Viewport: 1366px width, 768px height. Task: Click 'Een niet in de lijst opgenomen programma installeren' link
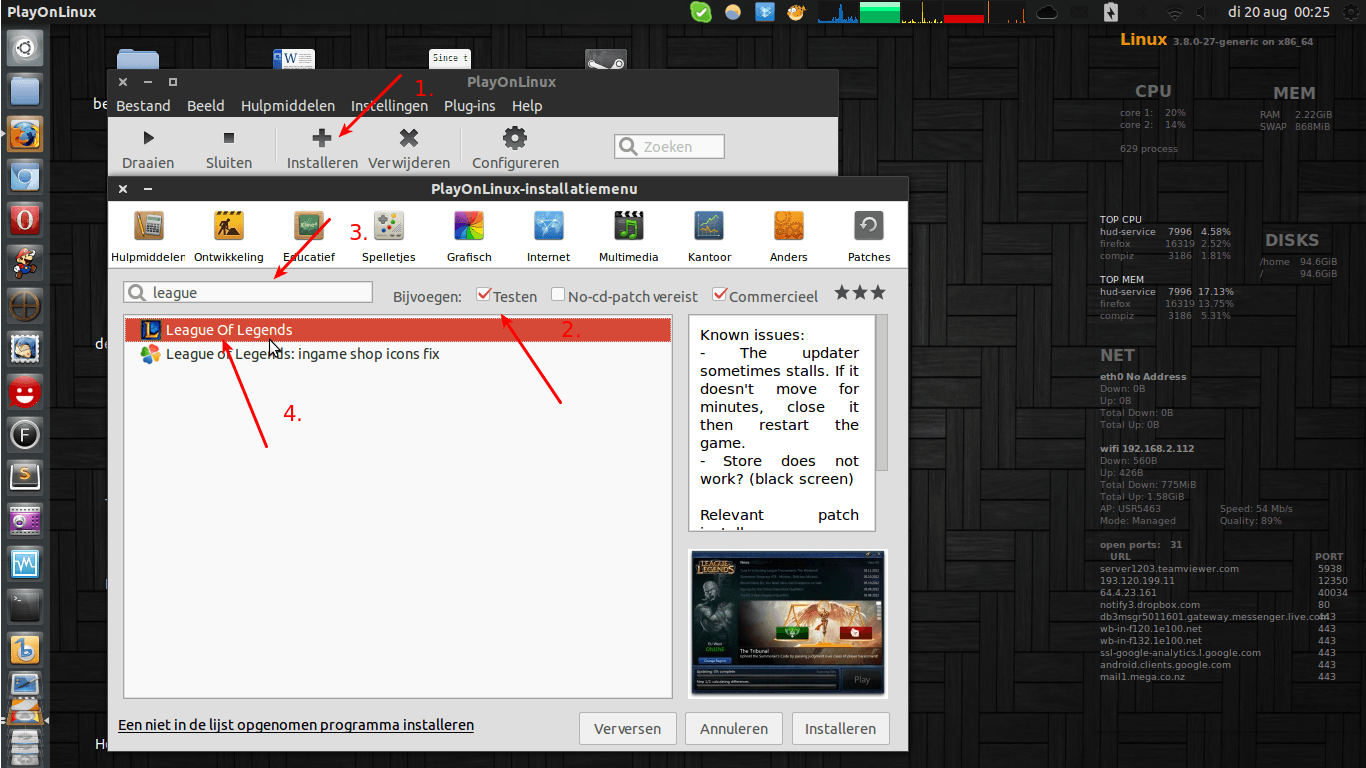(296, 725)
